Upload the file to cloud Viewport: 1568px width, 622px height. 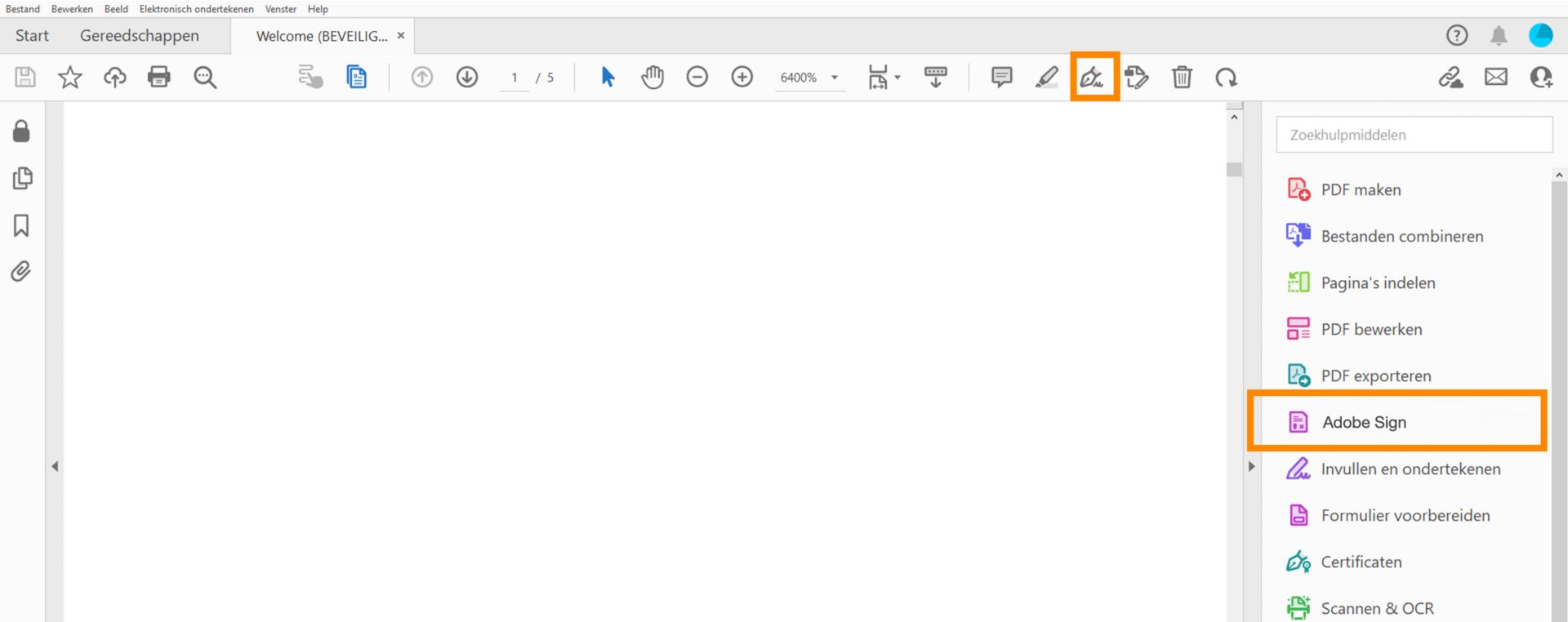click(115, 78)
